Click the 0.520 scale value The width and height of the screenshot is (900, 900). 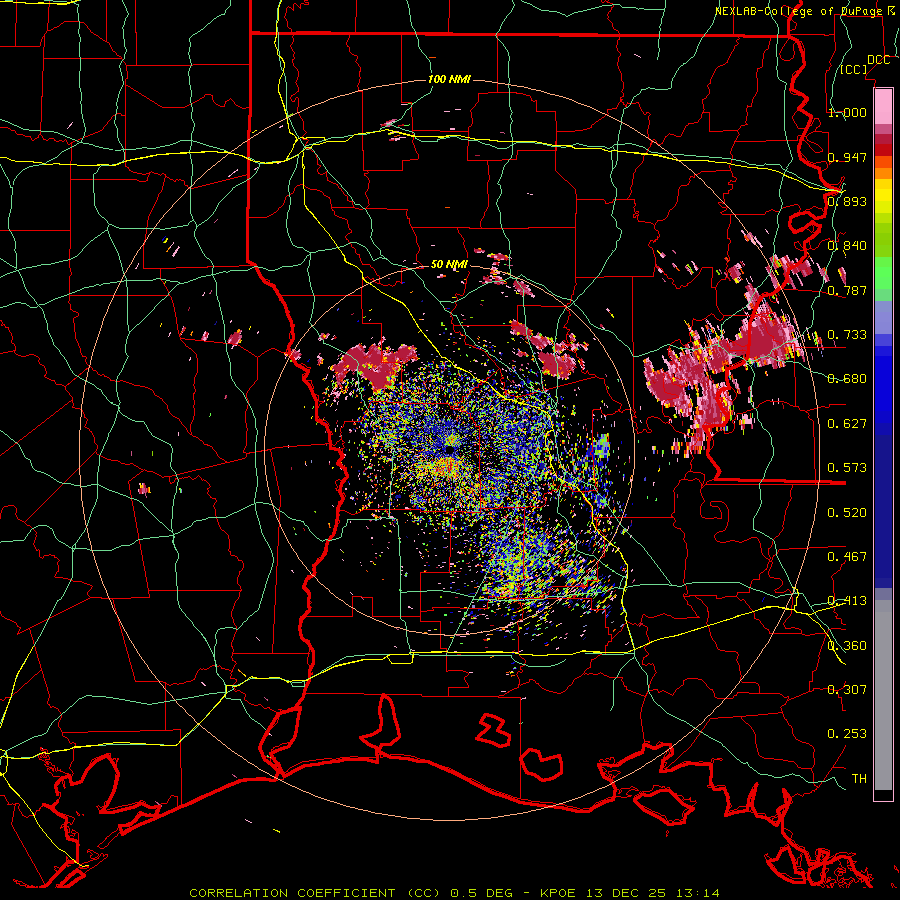(x=847, y=513)
